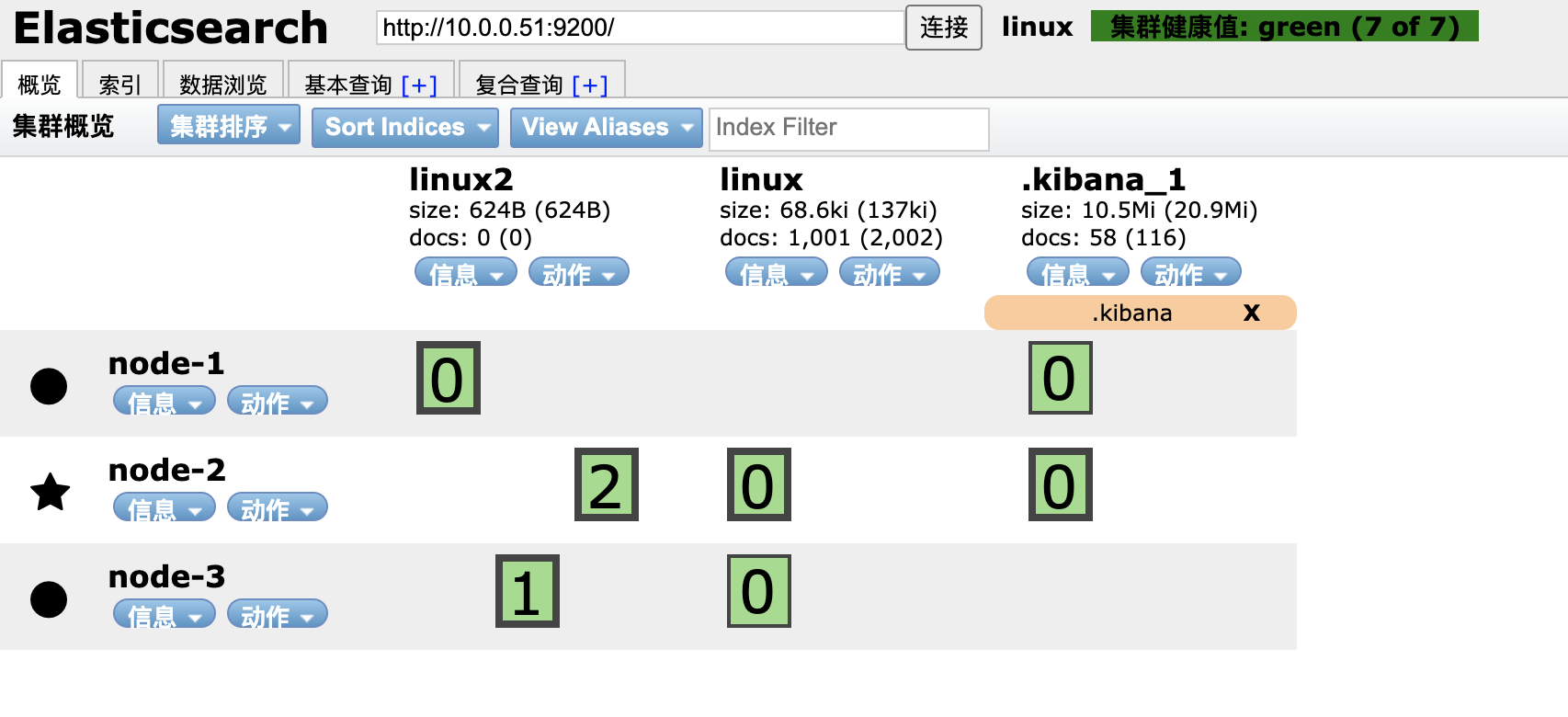Add a new 复合查询 tab with [+]

click(590, 85)
